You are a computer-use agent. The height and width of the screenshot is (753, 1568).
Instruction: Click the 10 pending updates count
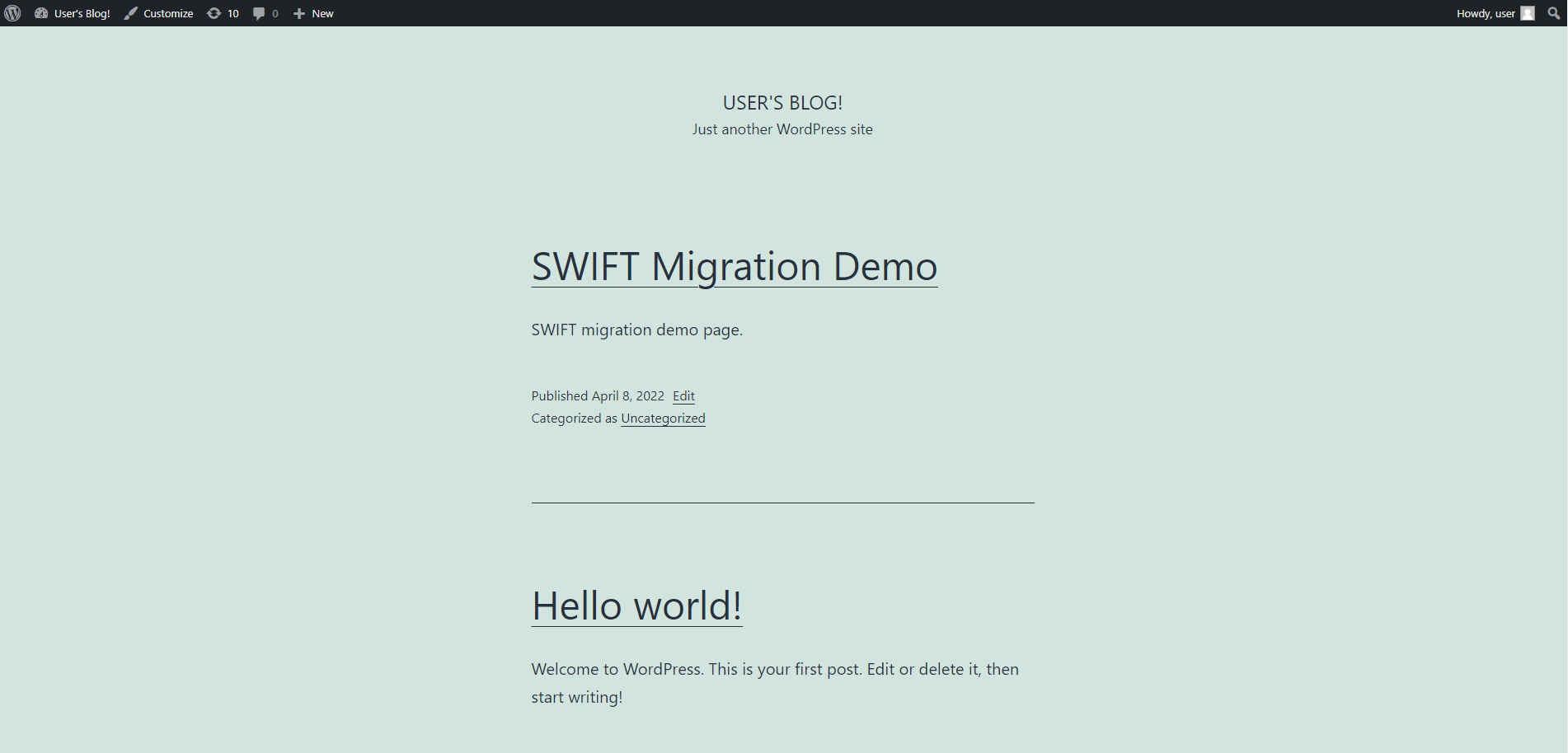(233, 13)
